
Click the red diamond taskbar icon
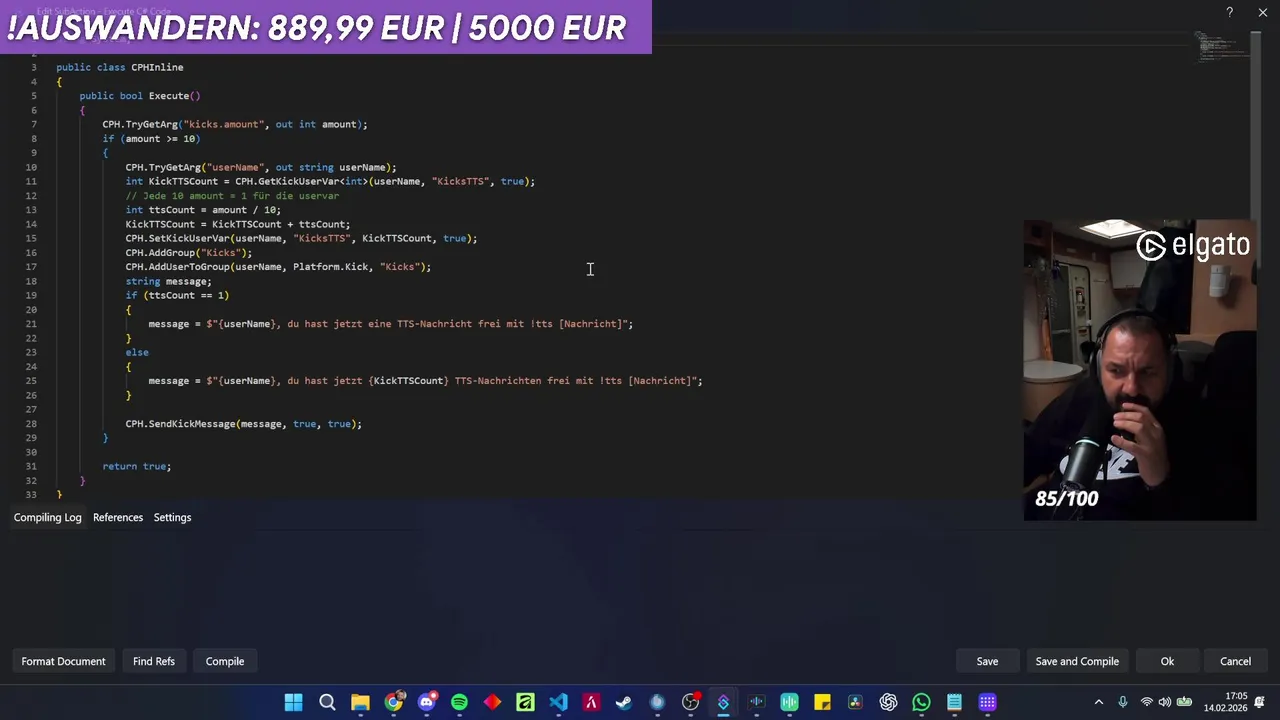(492, 702)
